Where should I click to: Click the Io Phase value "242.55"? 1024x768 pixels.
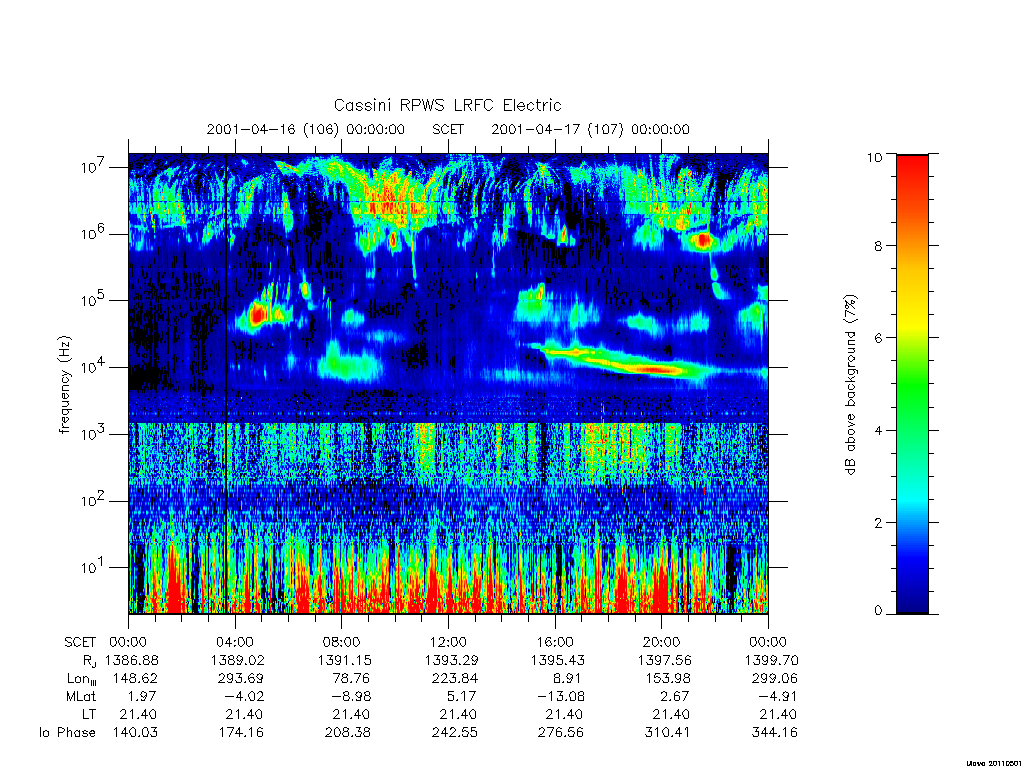455,732
